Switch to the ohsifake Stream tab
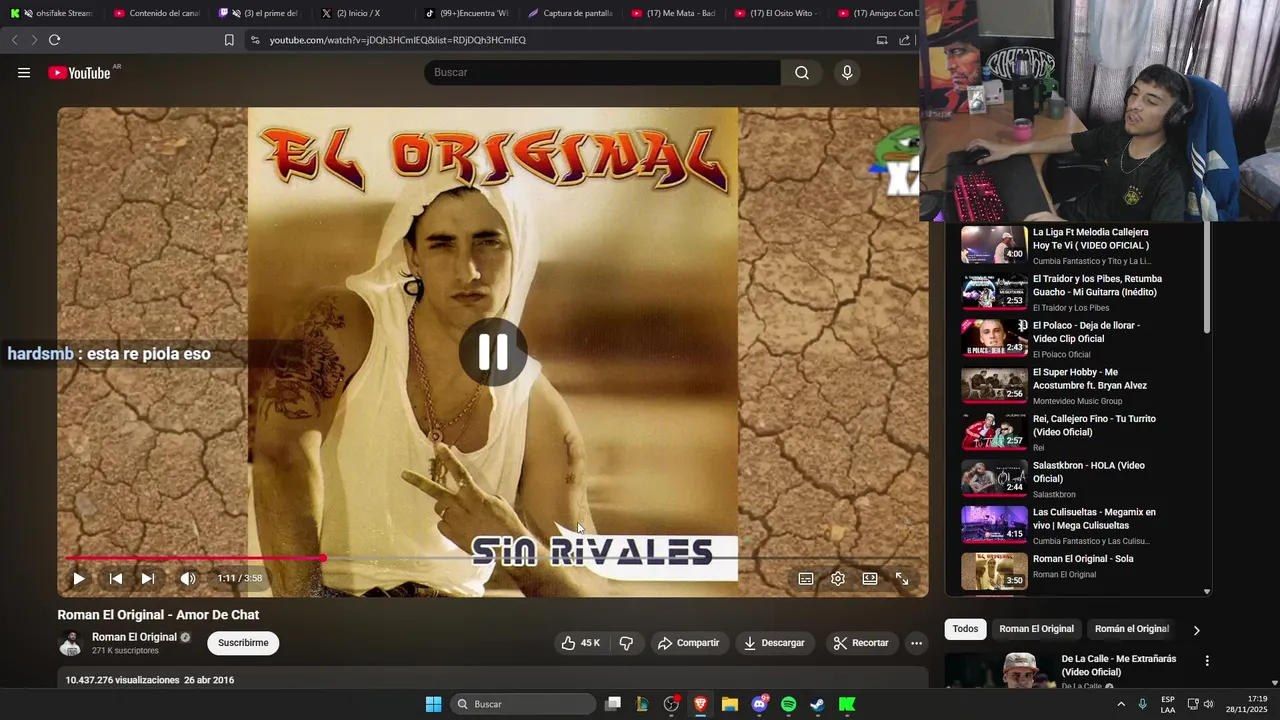The height and width of the screenshot is (720, 1280). (x=51, y=13)
